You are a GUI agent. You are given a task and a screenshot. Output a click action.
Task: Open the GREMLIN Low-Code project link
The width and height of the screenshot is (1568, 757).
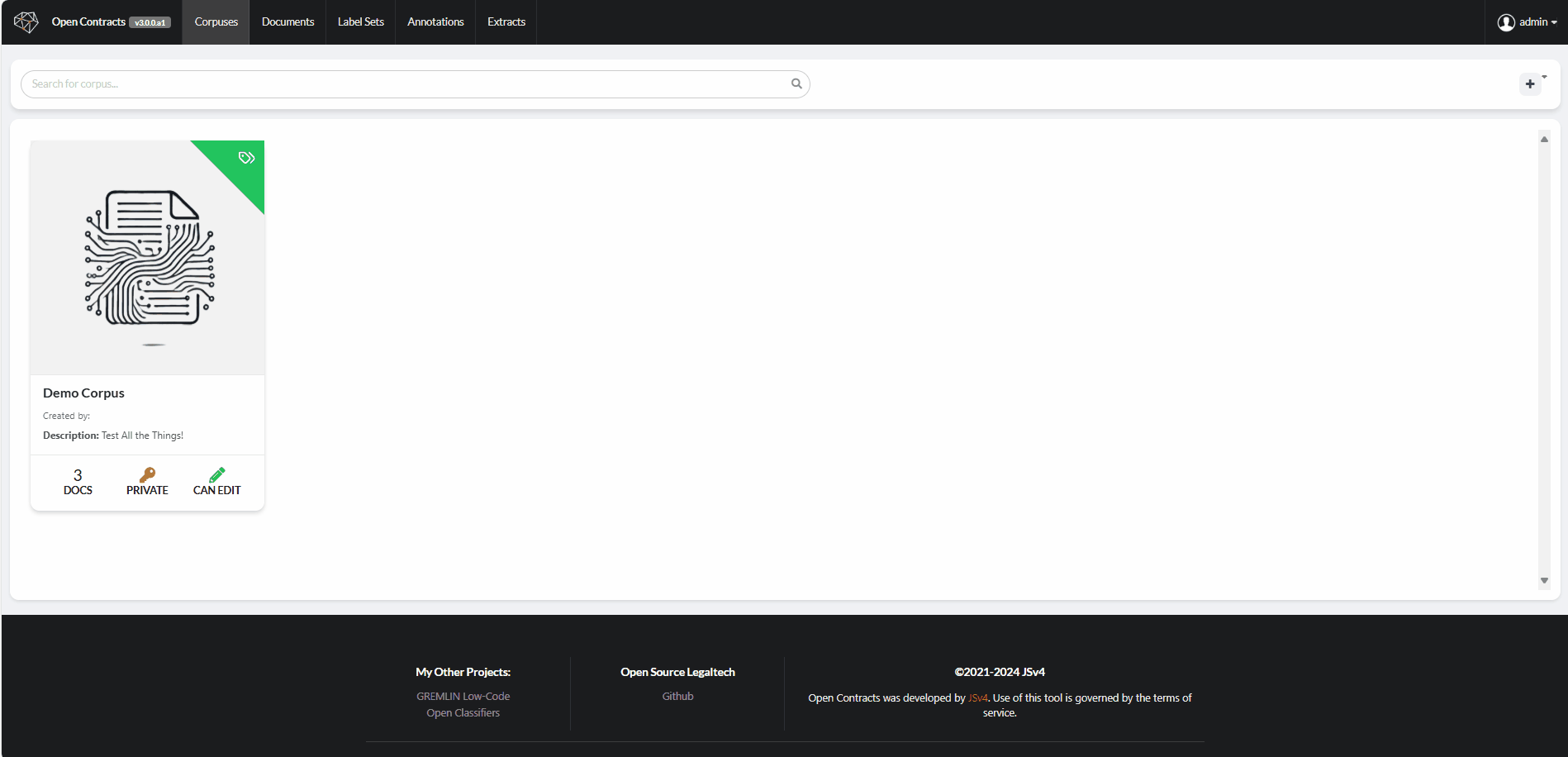(463, 695)
